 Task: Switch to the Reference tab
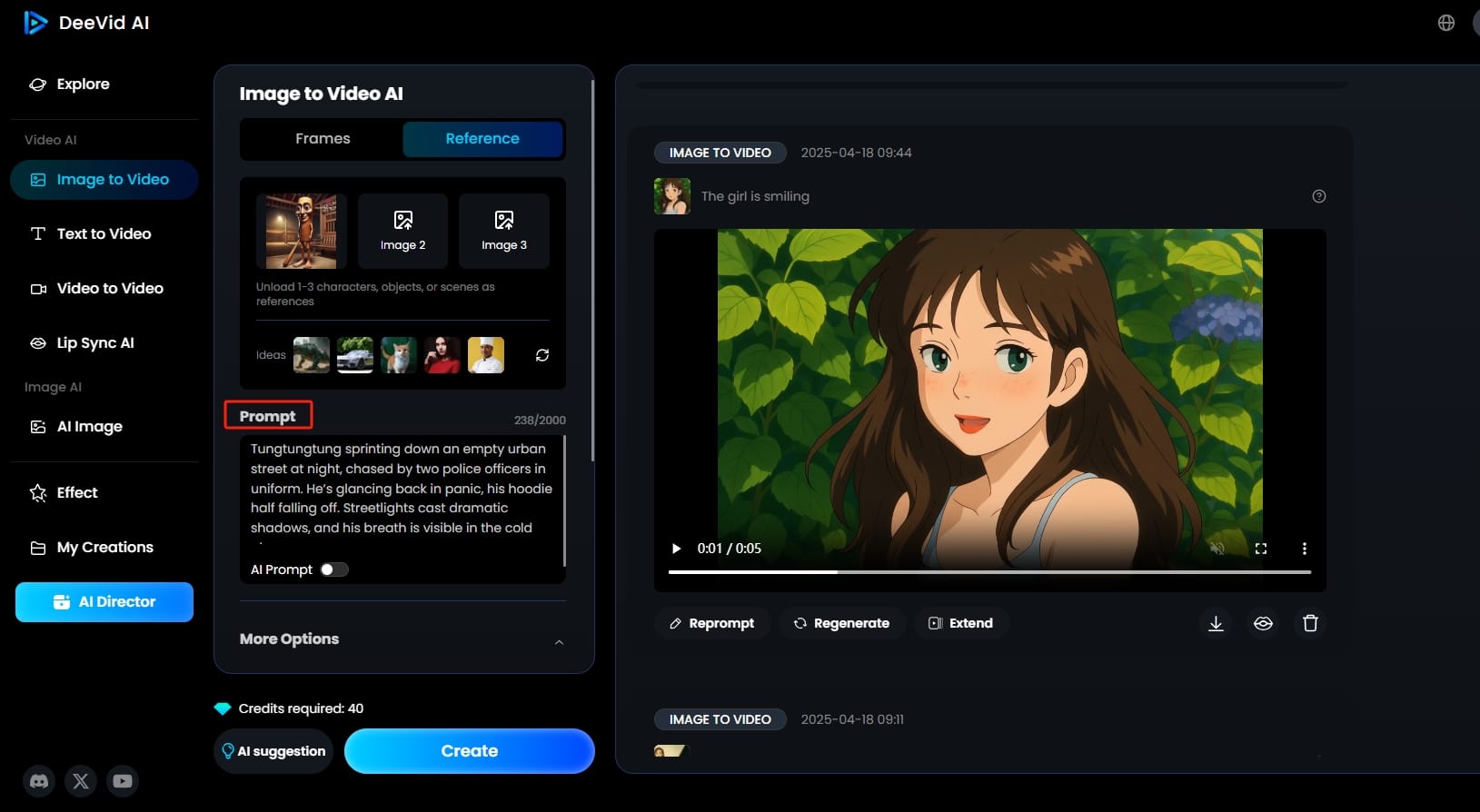(482, 139)
